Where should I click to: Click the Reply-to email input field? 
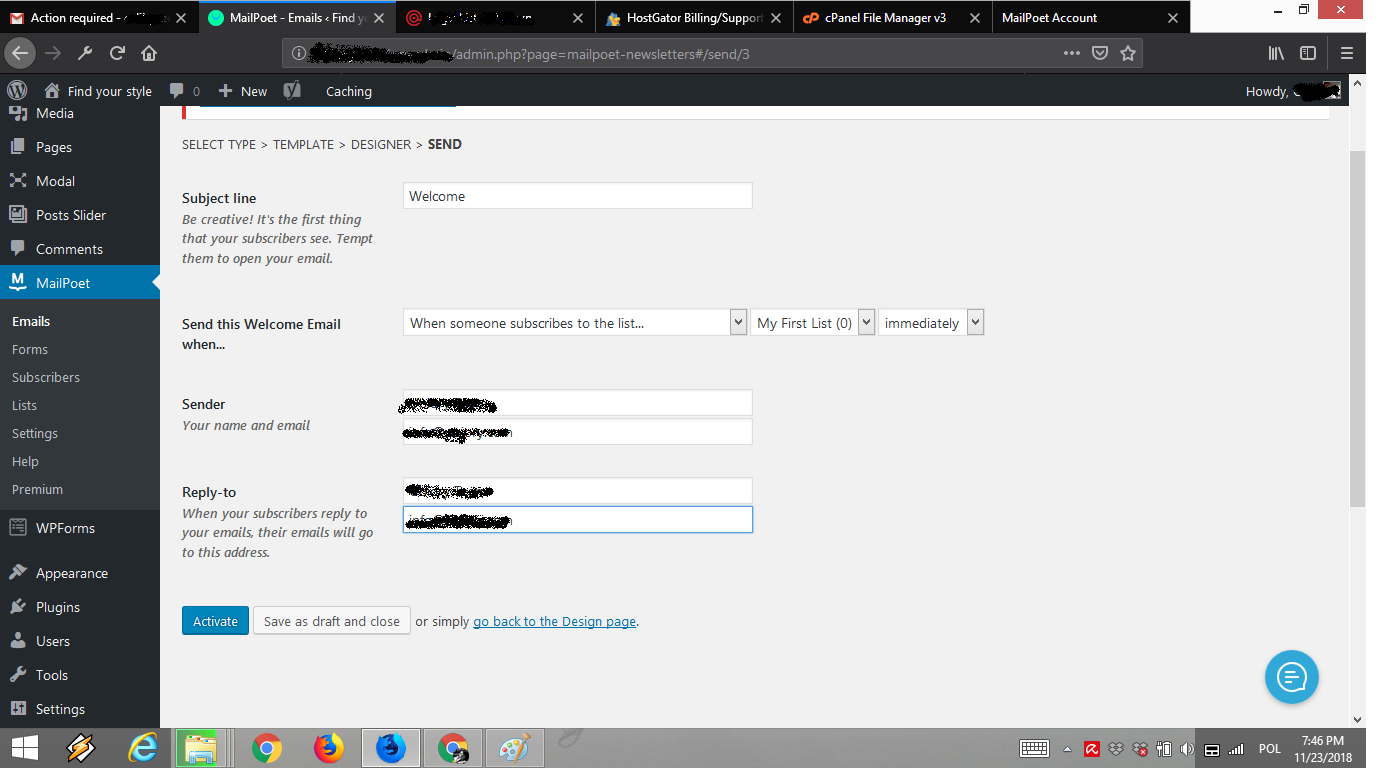click(578, 520)
